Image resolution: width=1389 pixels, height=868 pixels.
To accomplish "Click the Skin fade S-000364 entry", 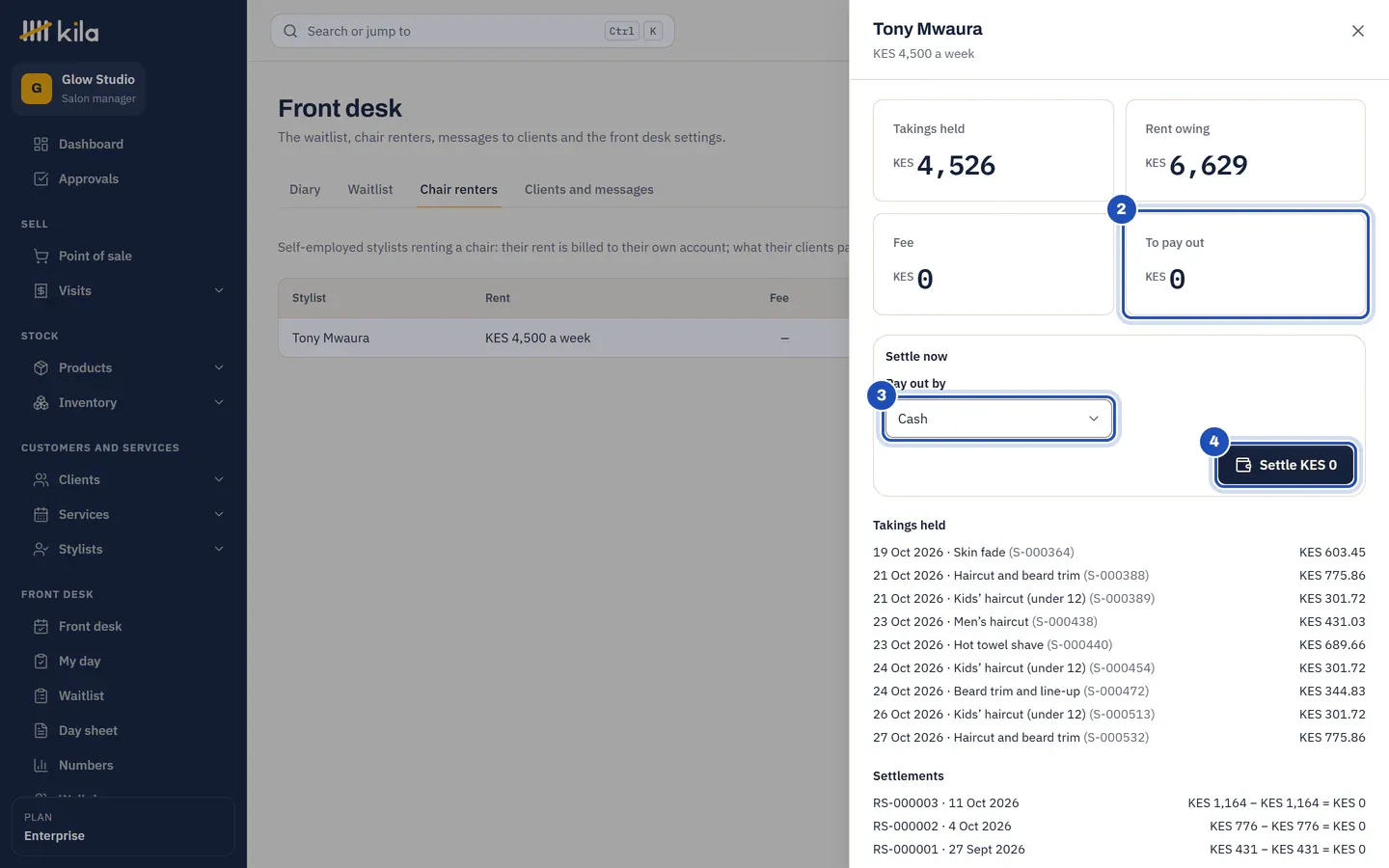I will tap(1119, 553).
